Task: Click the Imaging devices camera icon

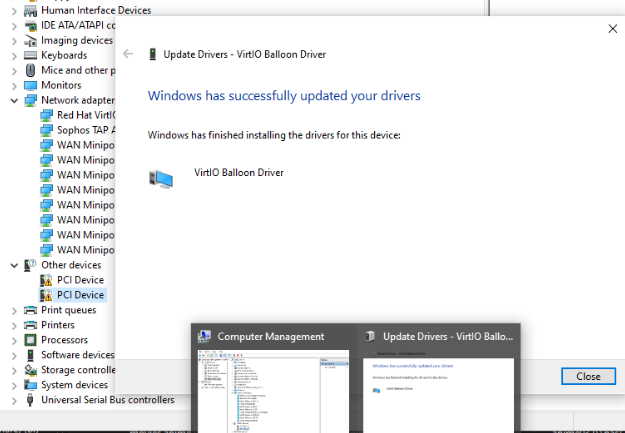Action: (30, 41)
